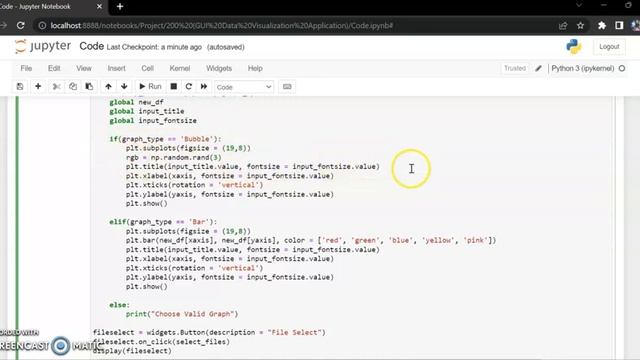Image resolution: width=640 pixels, height=360 pixels.
Task: Reload the browser page
Action: pyautogui.click(x=20, y=25)
